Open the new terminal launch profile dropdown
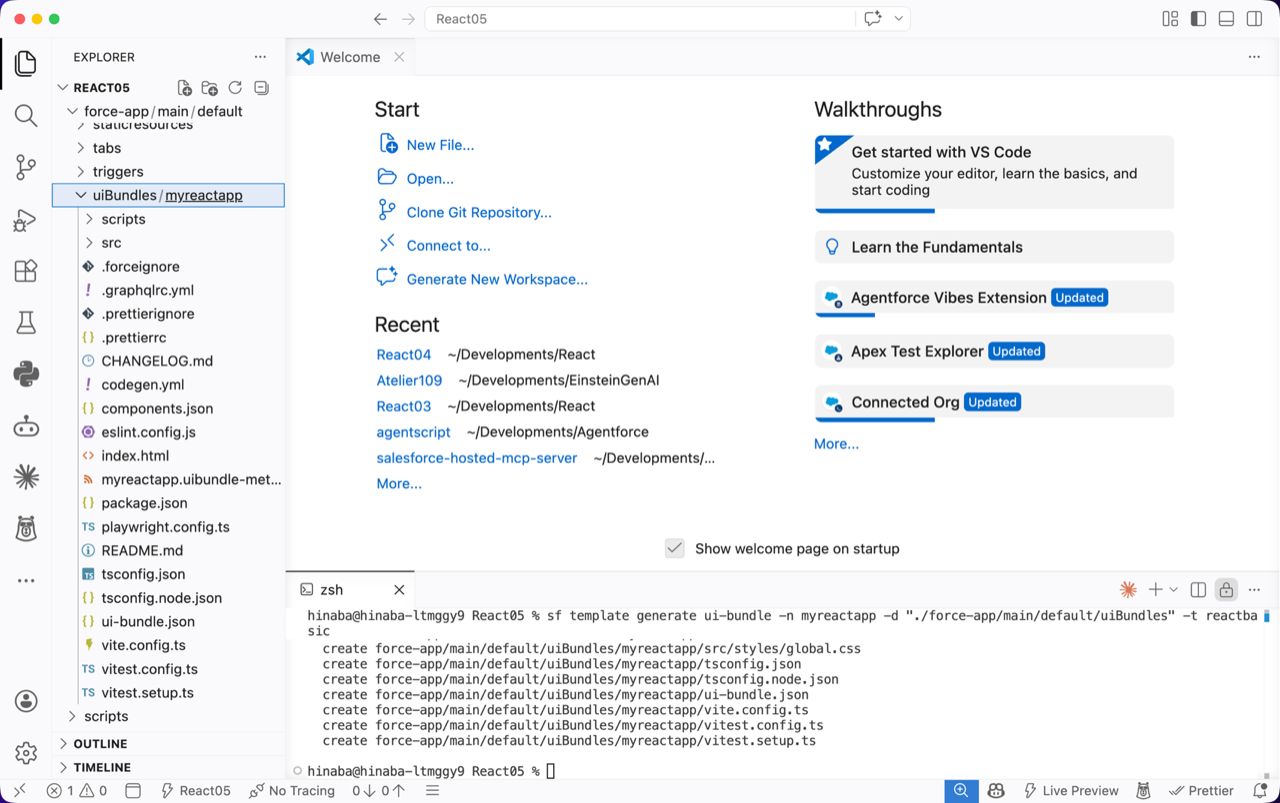The width and height of the screenshot is (1280, 803). 1174,590
